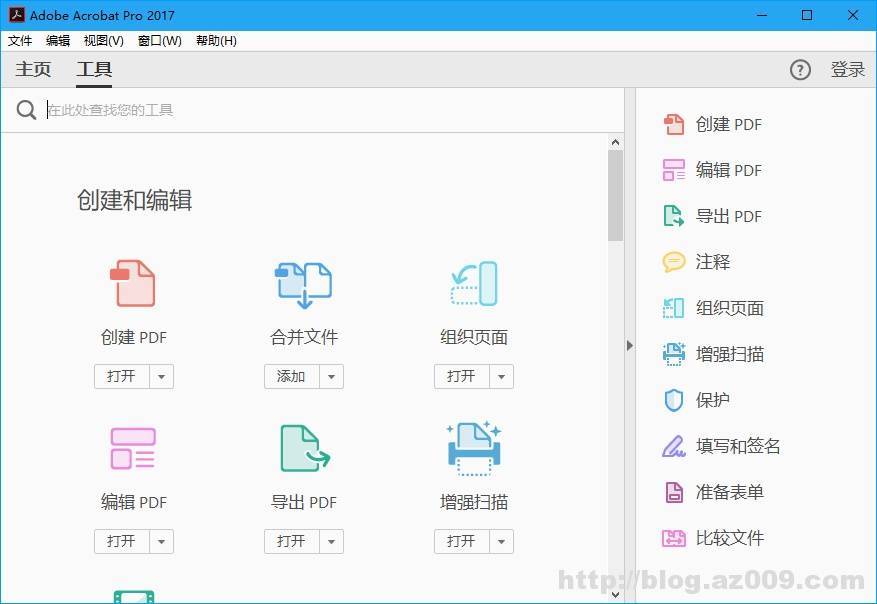The height and width of the screenshot is (604, 877).
Task: Click the 合并文件 label in the tools grid
Action: coord(304,337)
